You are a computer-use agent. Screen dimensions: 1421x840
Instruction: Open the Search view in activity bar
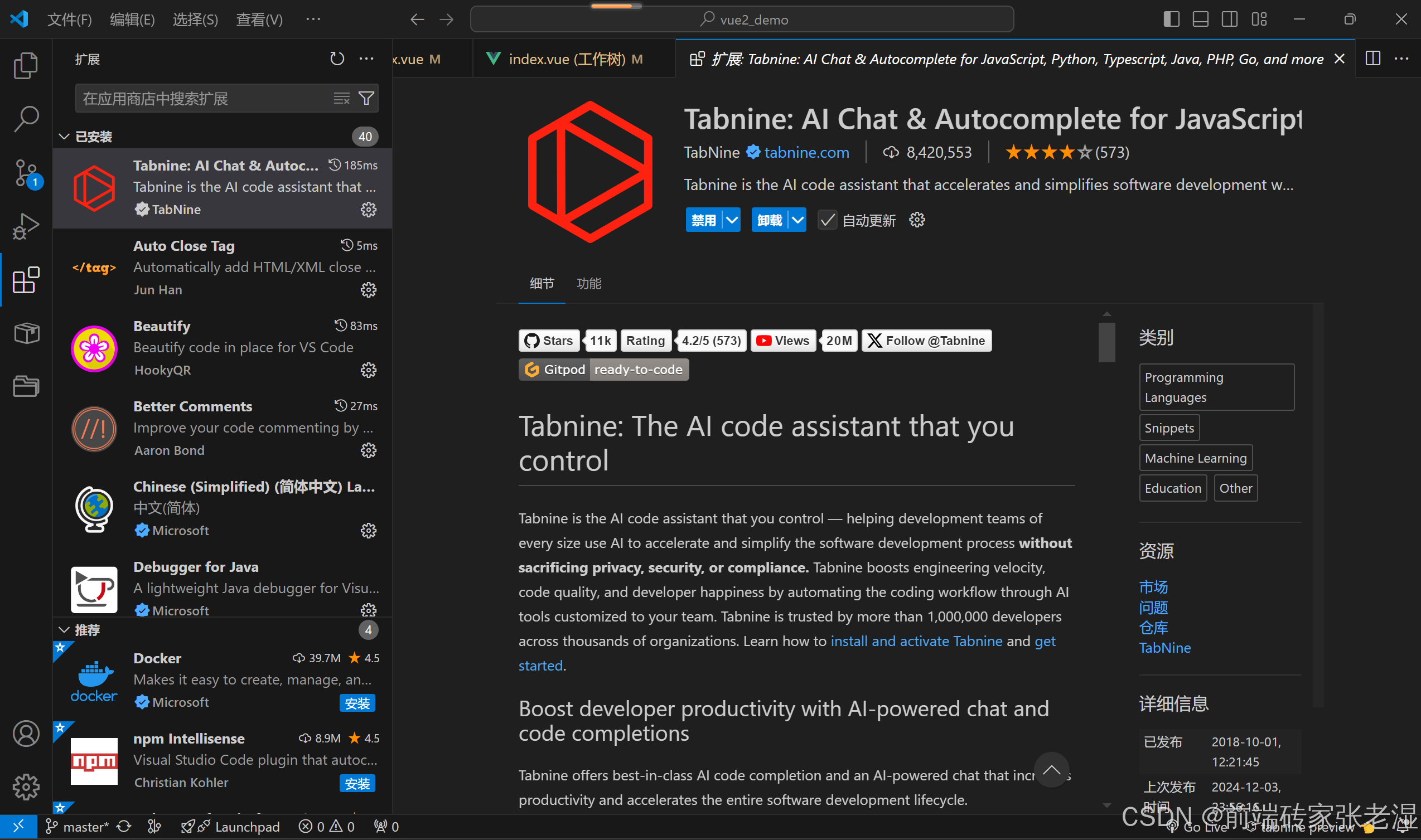26,119
